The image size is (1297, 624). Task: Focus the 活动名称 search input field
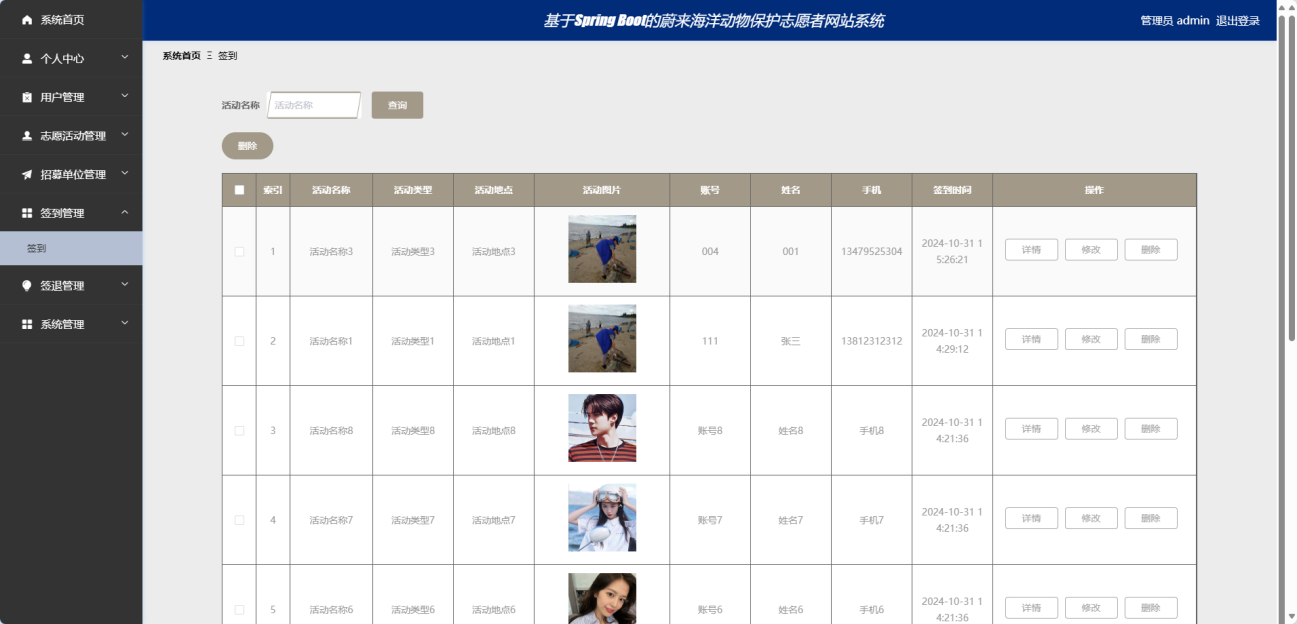click(x=314, y=105)
